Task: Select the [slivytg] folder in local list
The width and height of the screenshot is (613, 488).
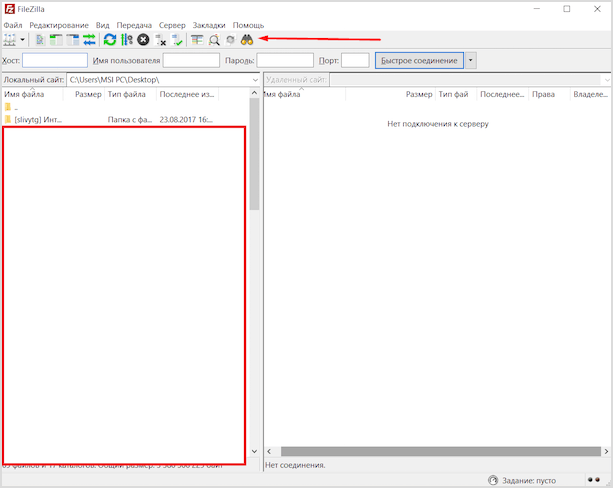Action: point(40,119)
